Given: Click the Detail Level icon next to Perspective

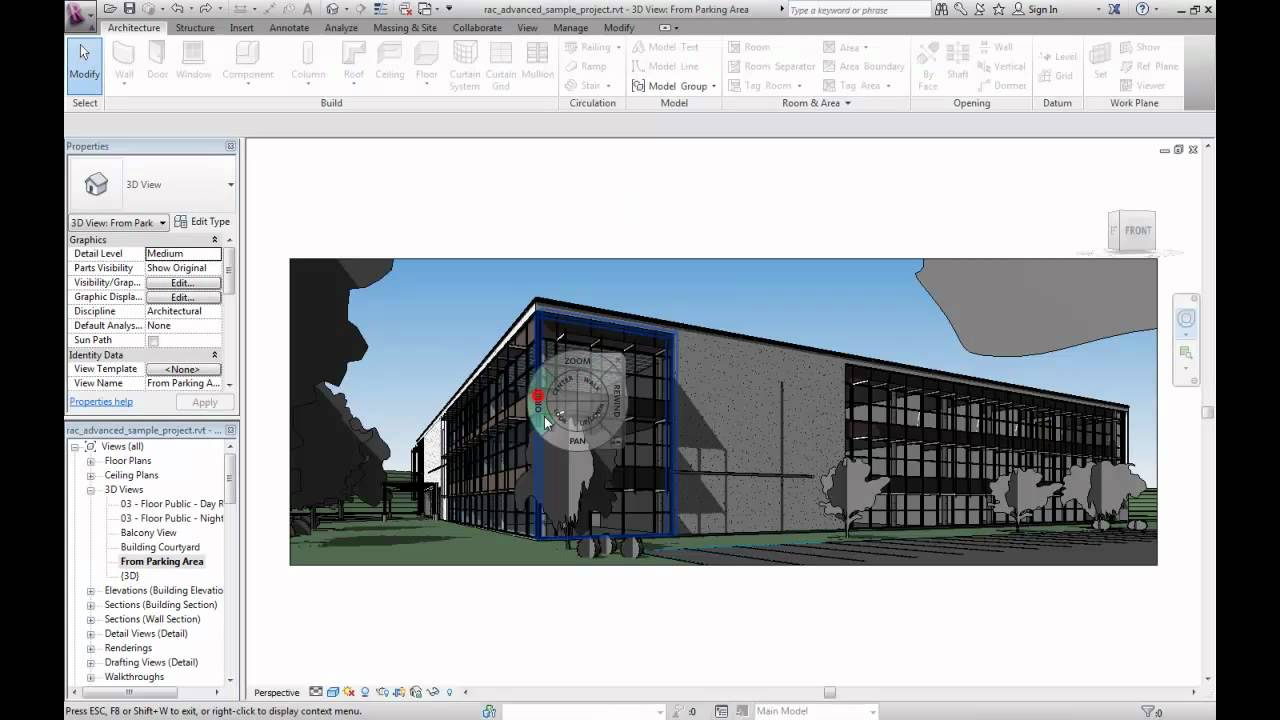Looking at the screenshot, I should (315, 692).
